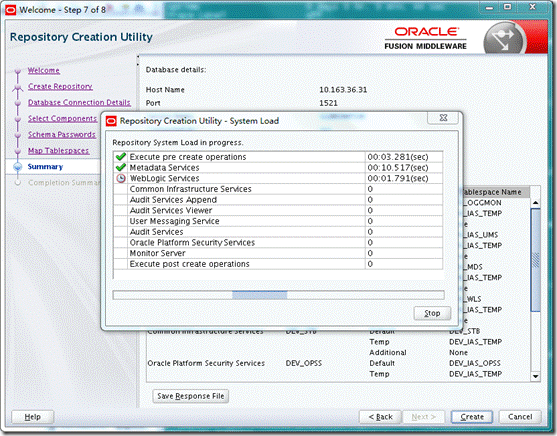This screenshot has height=436, width=557.
Task: Click the disabled Next button
Action: [x=423, y=417]
